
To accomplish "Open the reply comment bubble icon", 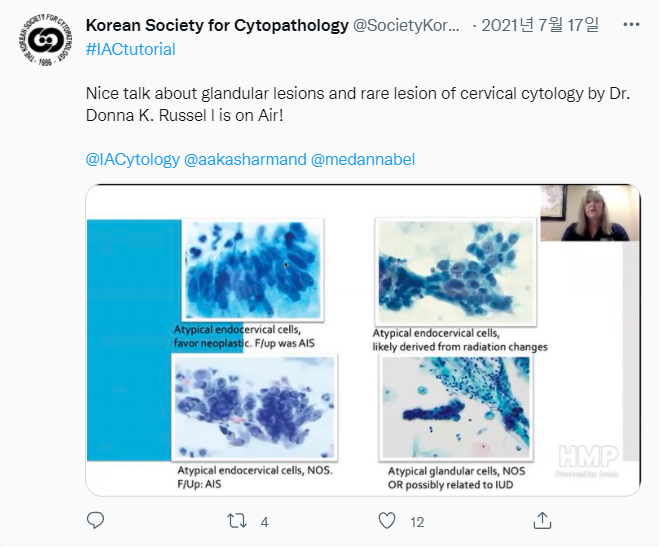I will click(x=95, y=521).
